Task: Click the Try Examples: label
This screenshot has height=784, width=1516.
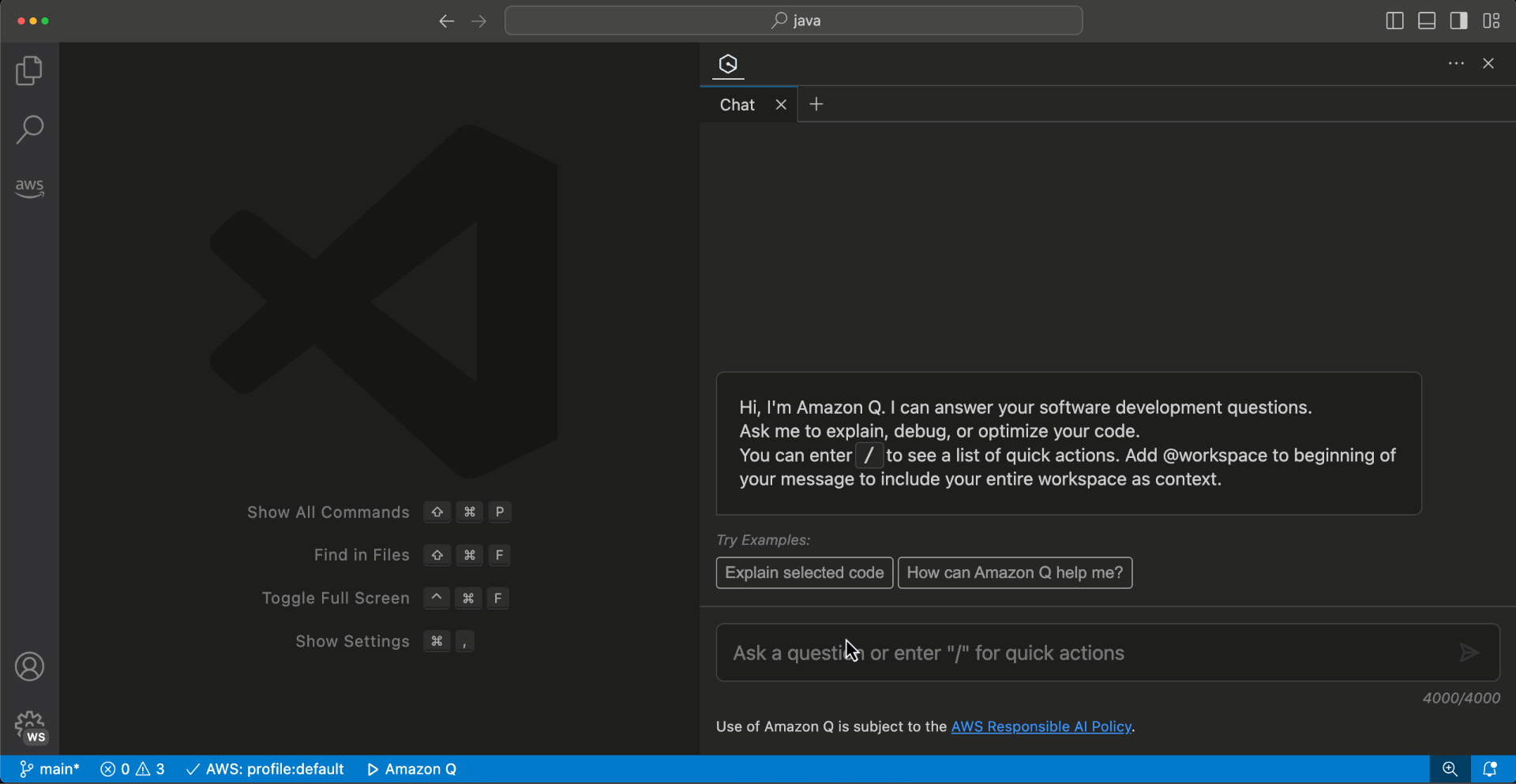Action: 764,540
